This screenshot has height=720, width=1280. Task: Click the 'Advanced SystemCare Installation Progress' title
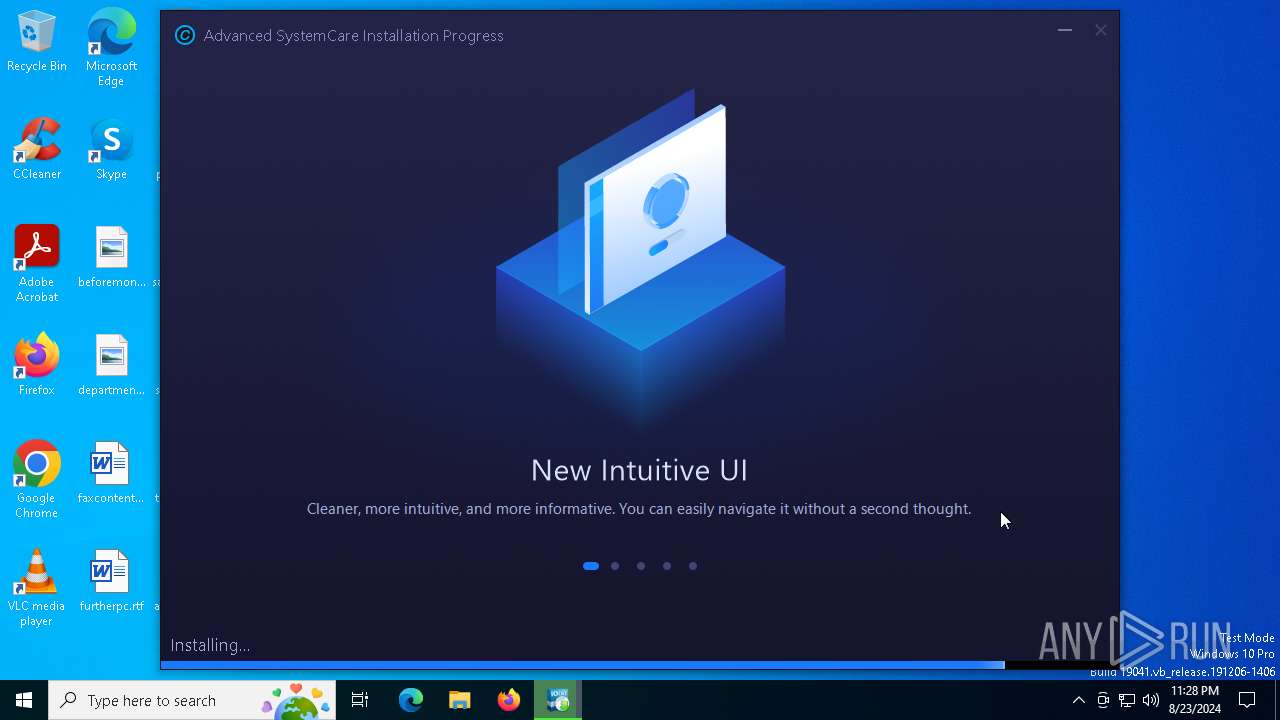(353, 36)
